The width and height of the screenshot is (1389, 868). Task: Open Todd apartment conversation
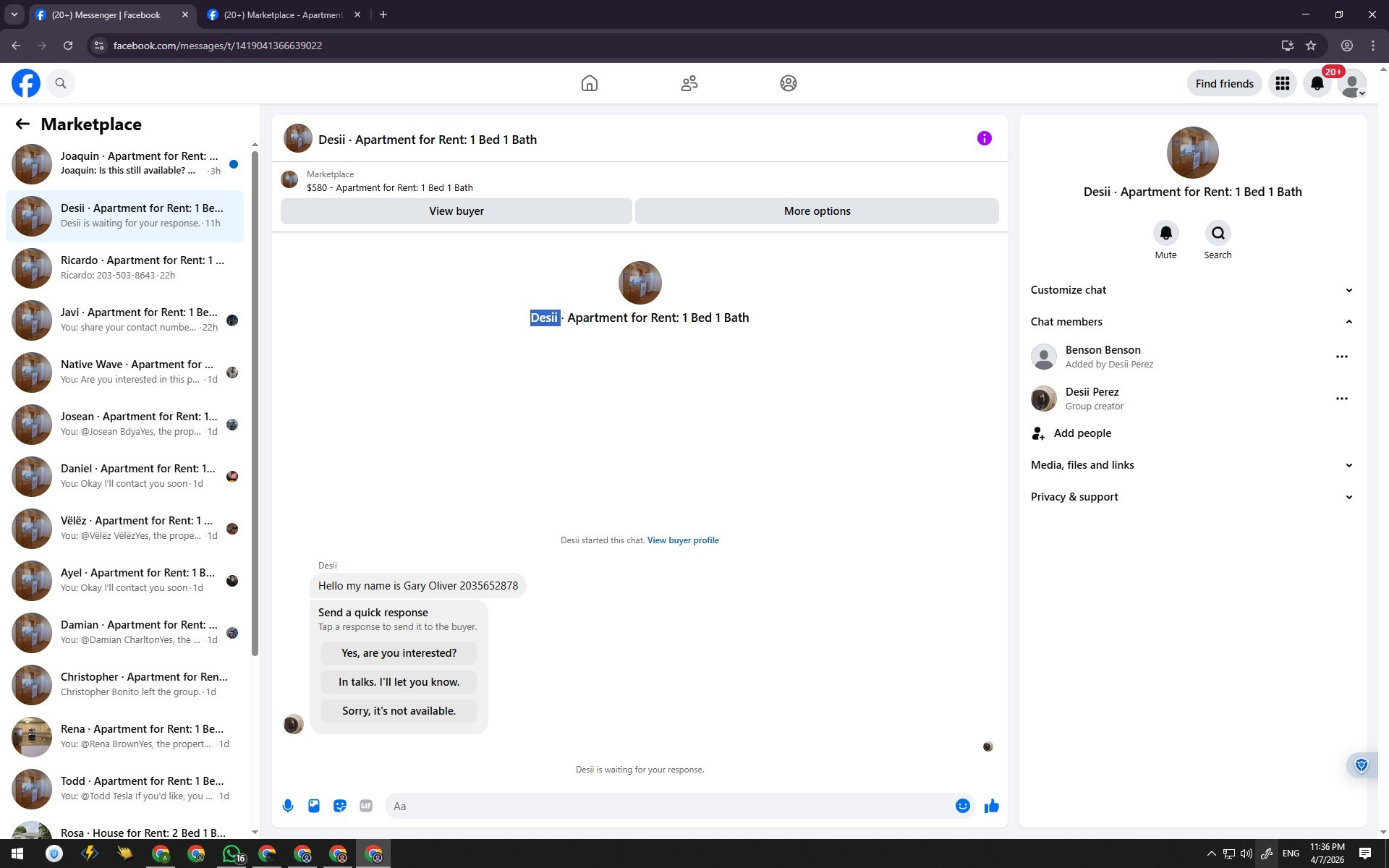124,788
